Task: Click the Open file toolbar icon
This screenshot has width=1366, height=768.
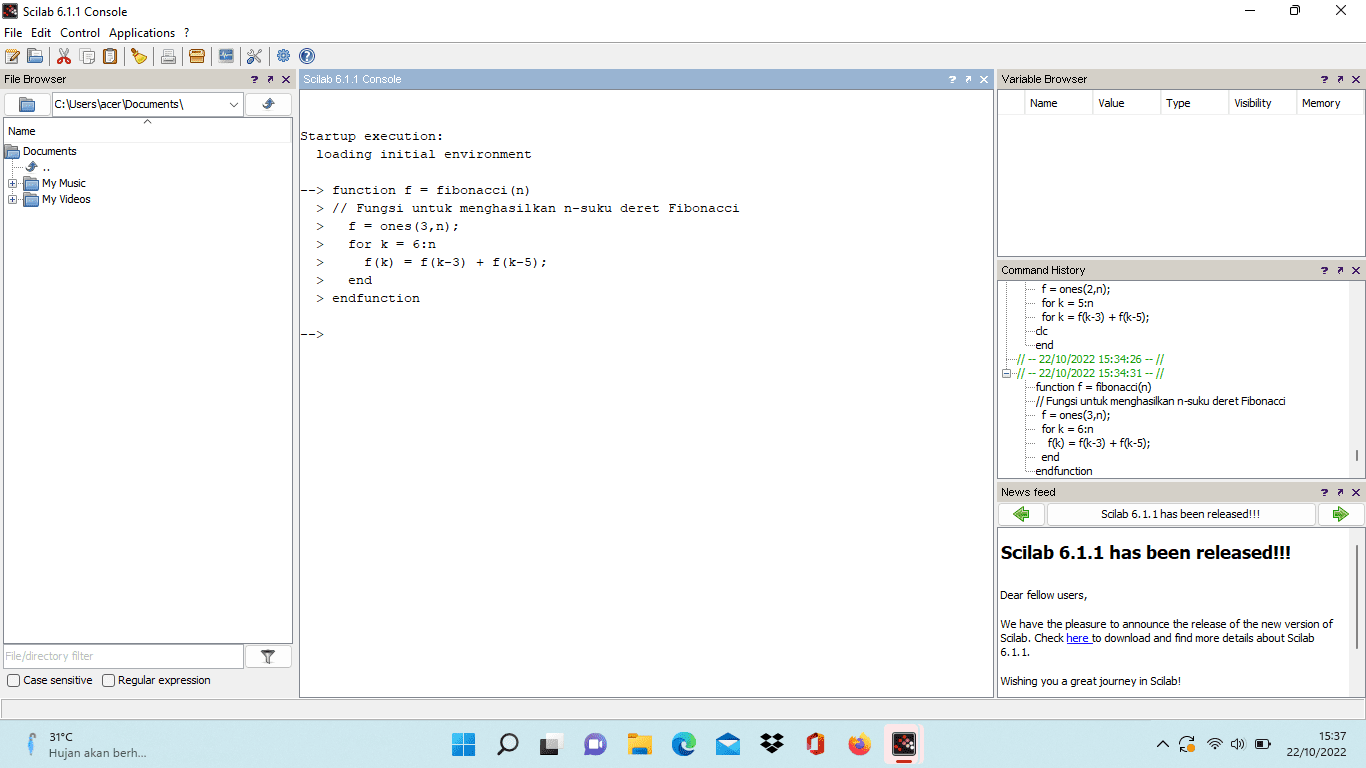Action: click(35, 56)
